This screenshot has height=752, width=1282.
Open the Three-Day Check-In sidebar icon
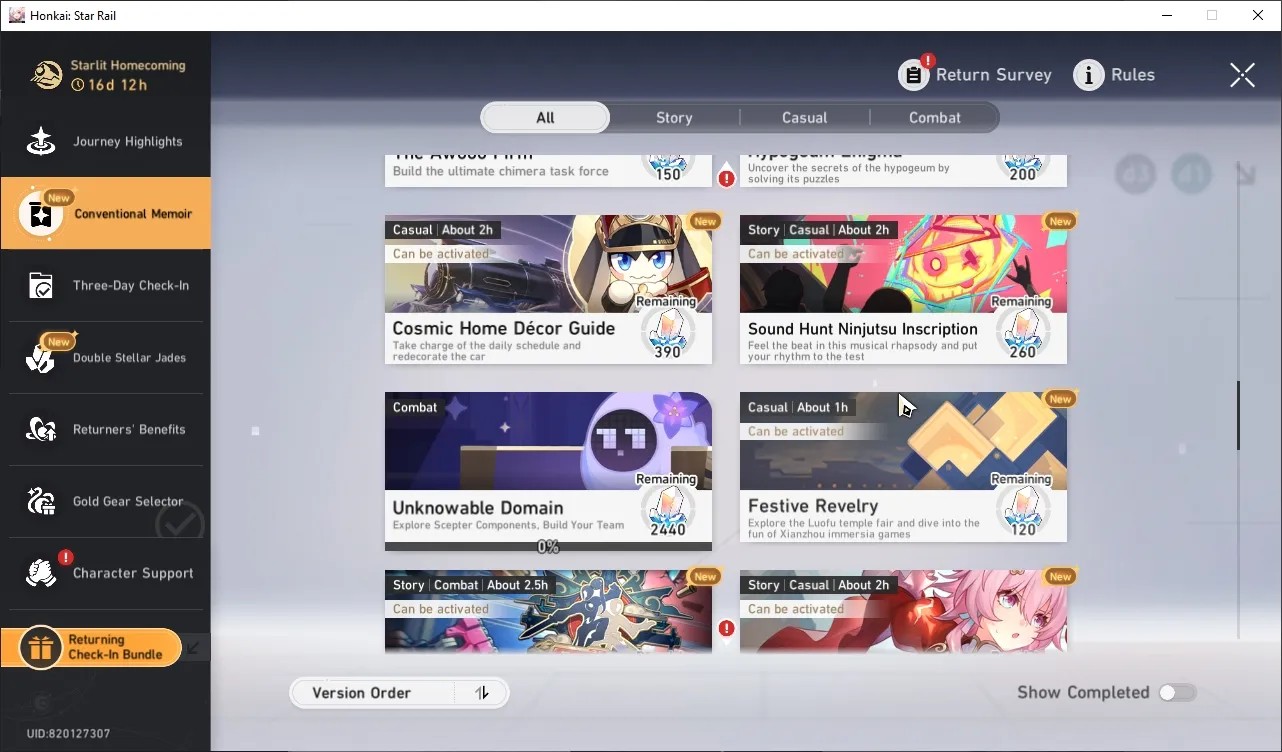pyautogui.click(x=41, y=286)
